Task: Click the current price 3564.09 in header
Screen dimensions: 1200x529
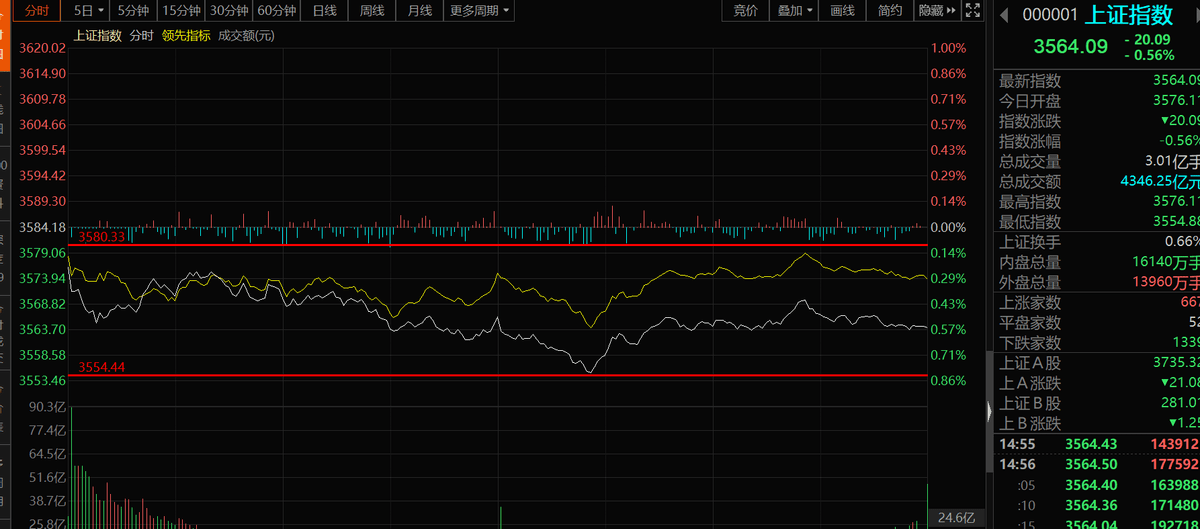Action: [x=1071, y=46]
